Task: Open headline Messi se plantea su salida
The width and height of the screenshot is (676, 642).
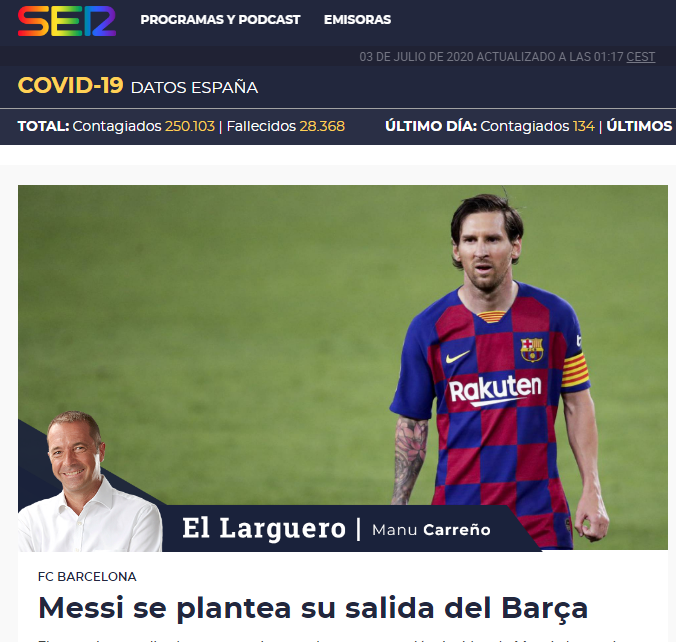Action: (x=313, y=608)
